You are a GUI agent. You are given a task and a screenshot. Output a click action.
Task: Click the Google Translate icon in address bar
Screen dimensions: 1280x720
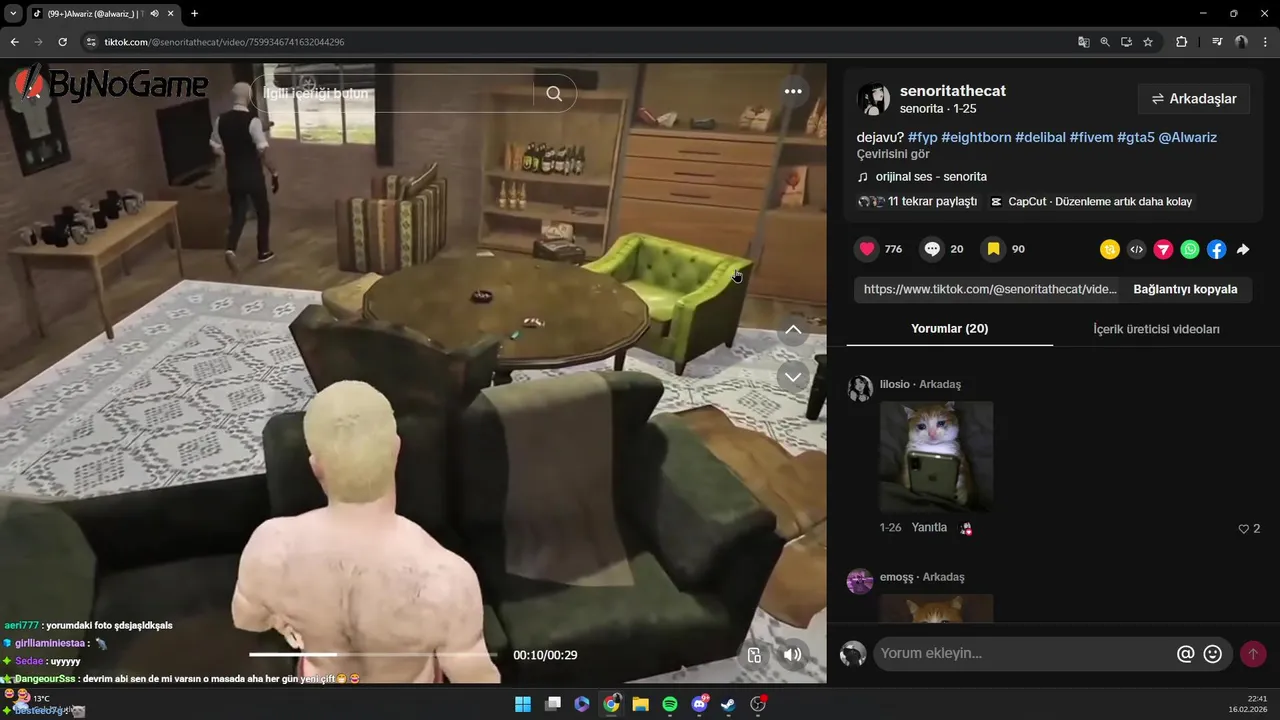tap(1084, 42)
